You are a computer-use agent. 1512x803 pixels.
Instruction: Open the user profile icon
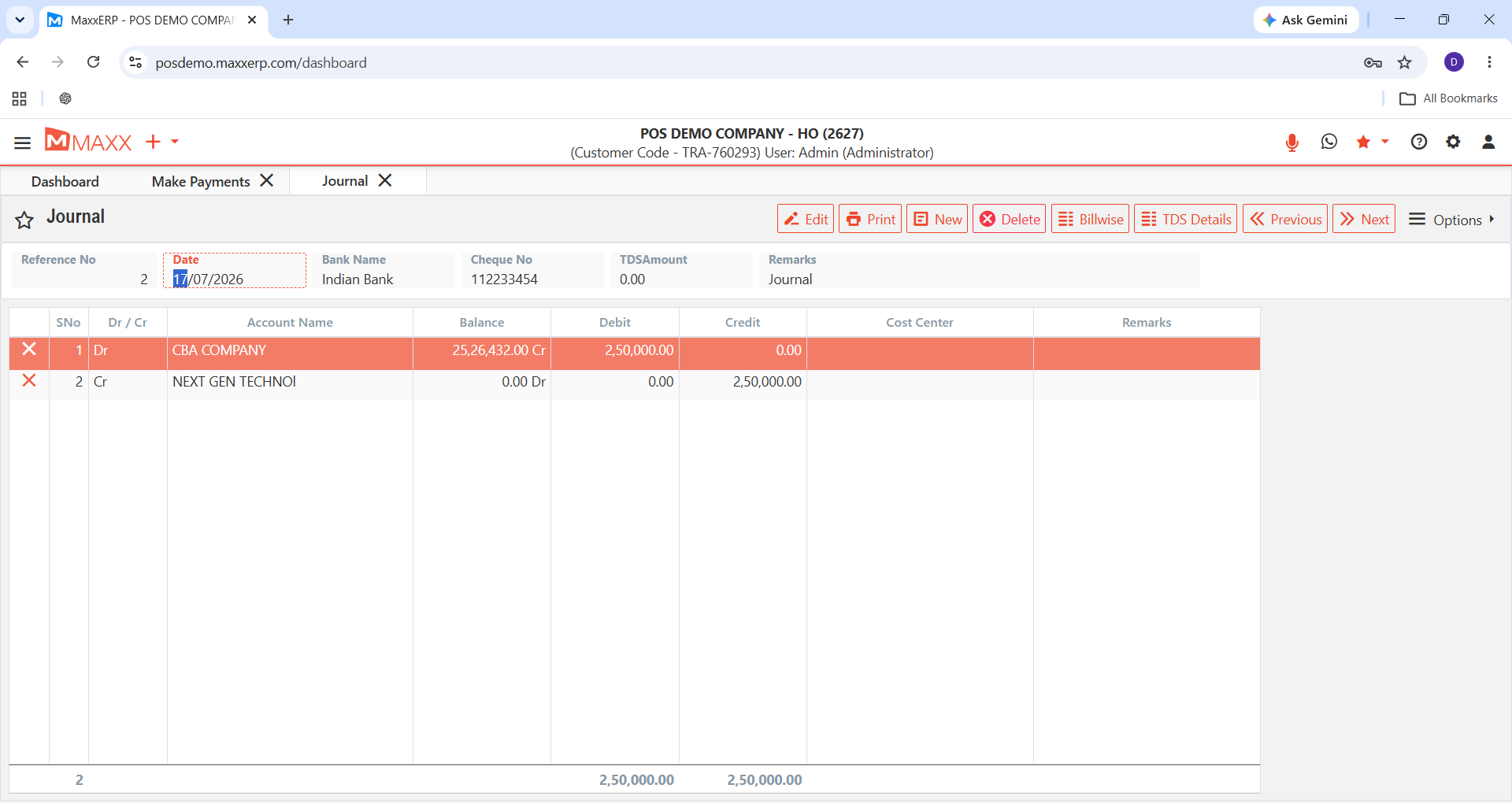point(1488,142)
